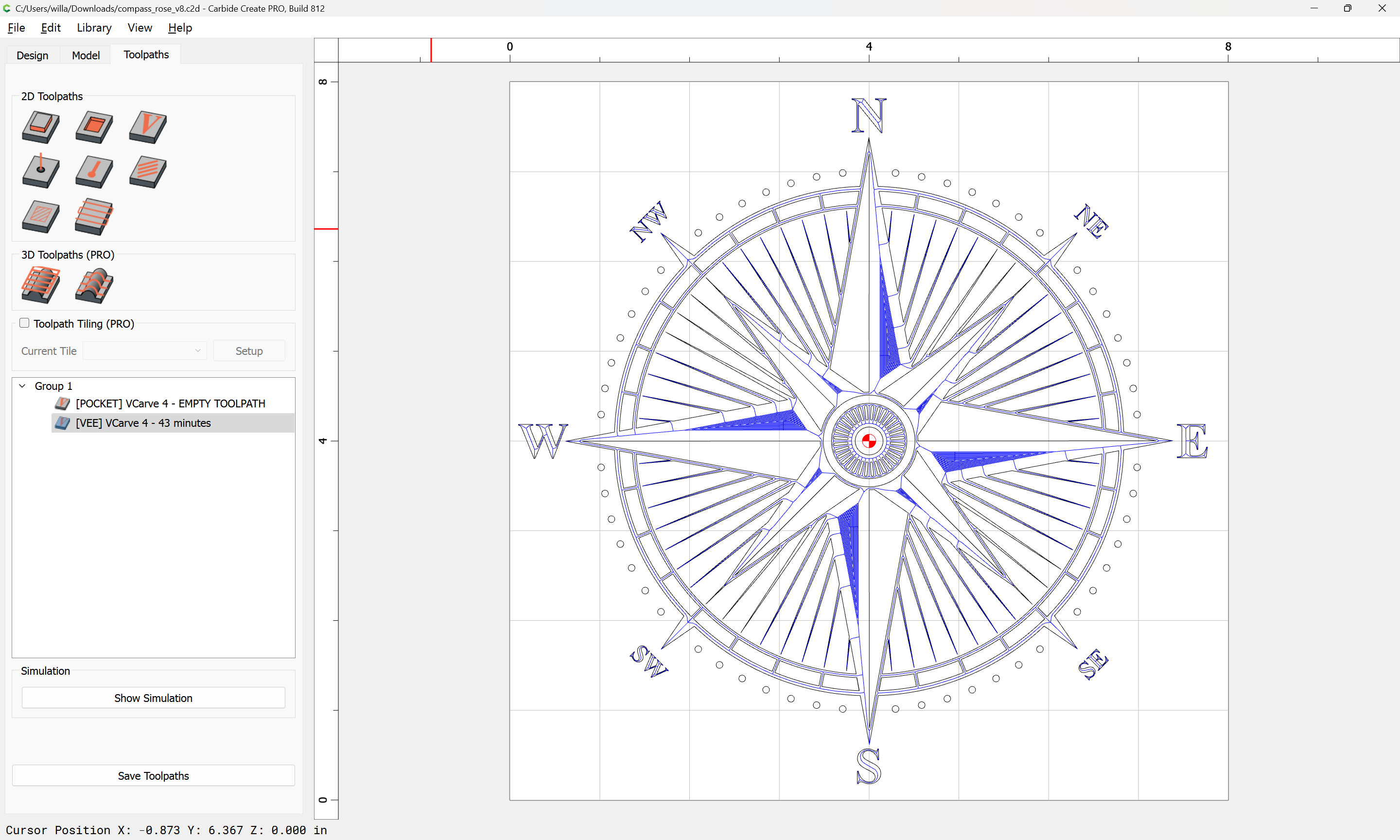
Task: Open the Library menu
Action: click(94, 28)
